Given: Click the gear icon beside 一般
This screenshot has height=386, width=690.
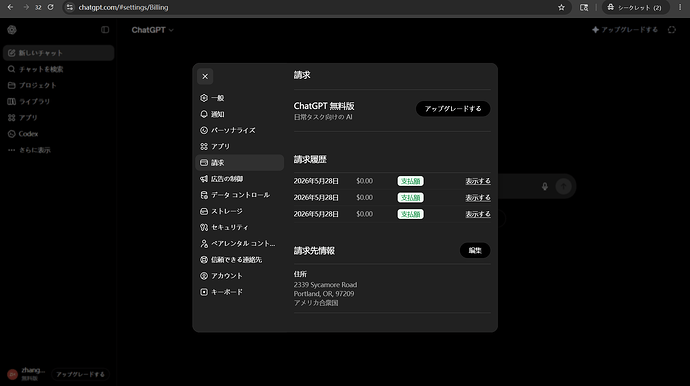Looking at the screenshot, I should pyautogui.click(x=204, y=98).
